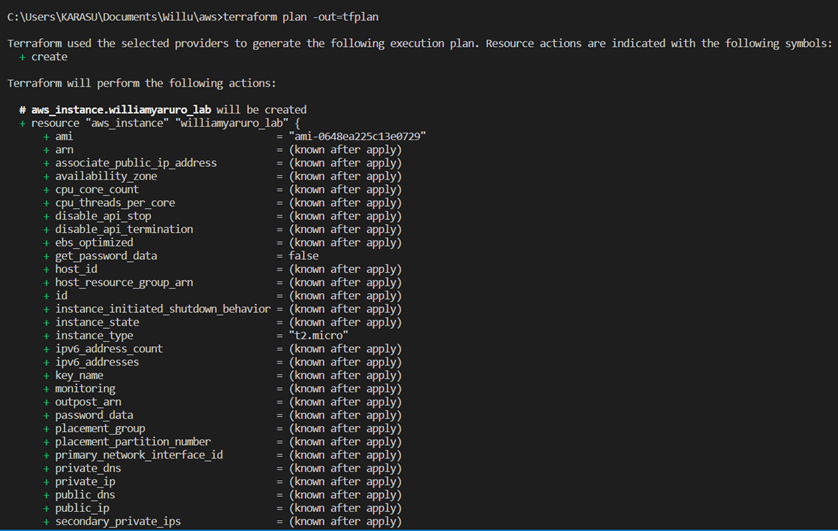Click '(known after apply)' on the instance_state row
The height and width of the screenshot is (531, 838).
click(345, 323)
